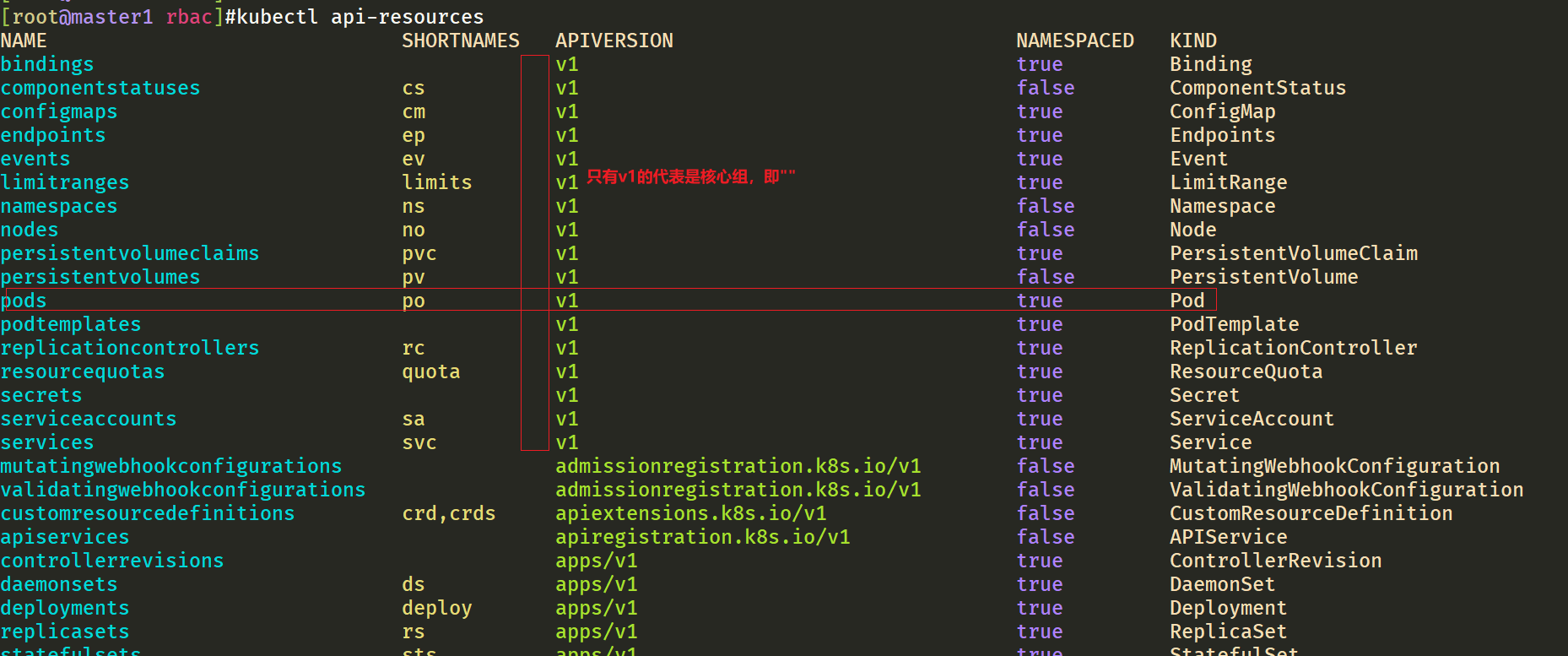
Task: Click the 'ControllerRevision' kind value
Action: pos(1276,561)
